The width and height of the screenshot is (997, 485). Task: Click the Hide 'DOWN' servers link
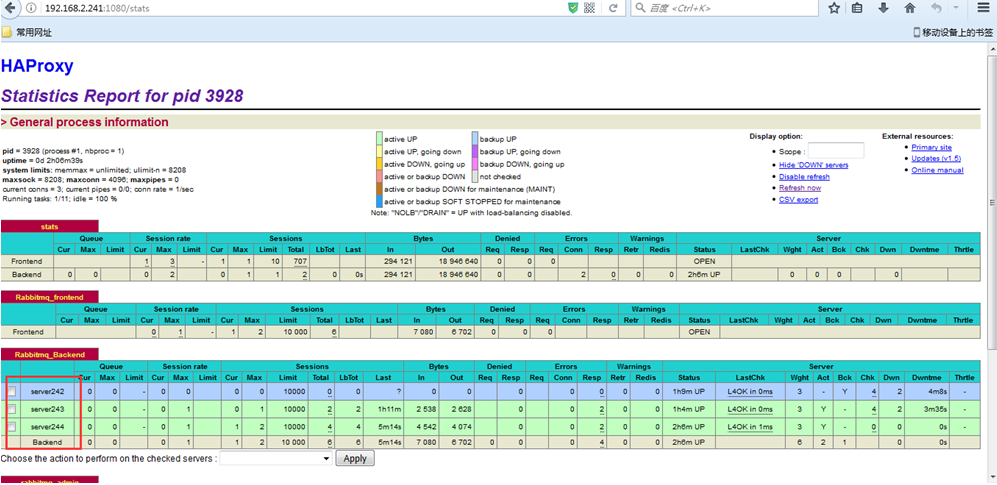click(x=813, y=164)
